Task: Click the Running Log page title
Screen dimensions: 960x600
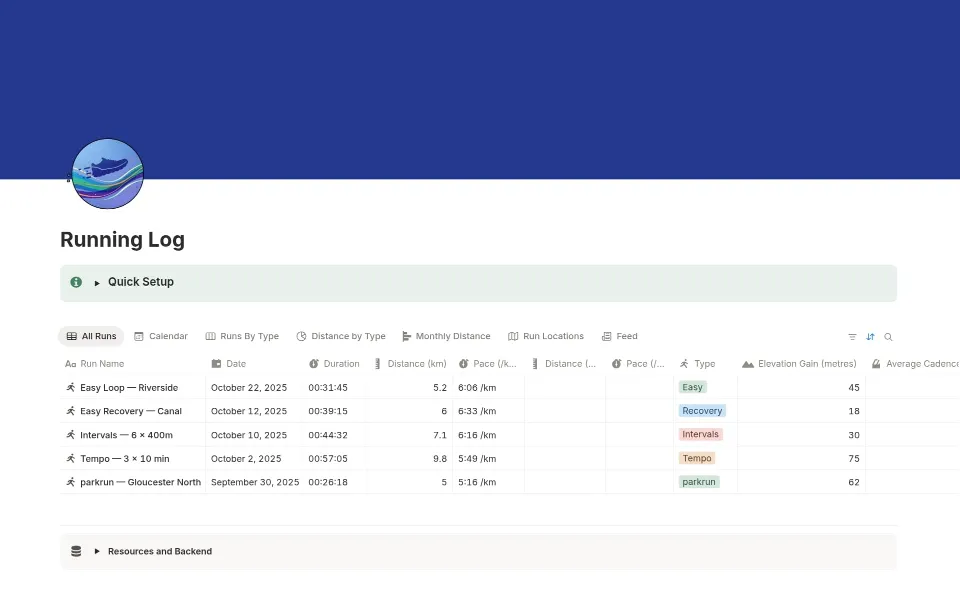Action: (122, 239)
